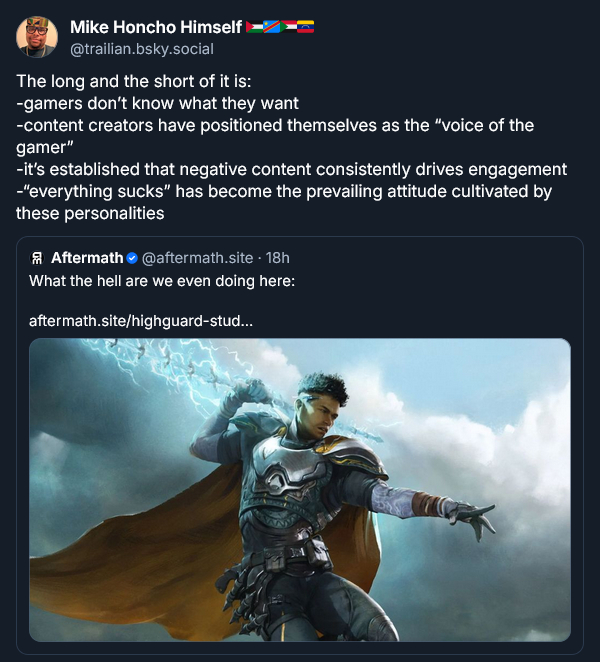Open the aftermath.site/highguard-stud... link
Image resolution: width=600 pixels, height=662 pixels.
(141, 321)
